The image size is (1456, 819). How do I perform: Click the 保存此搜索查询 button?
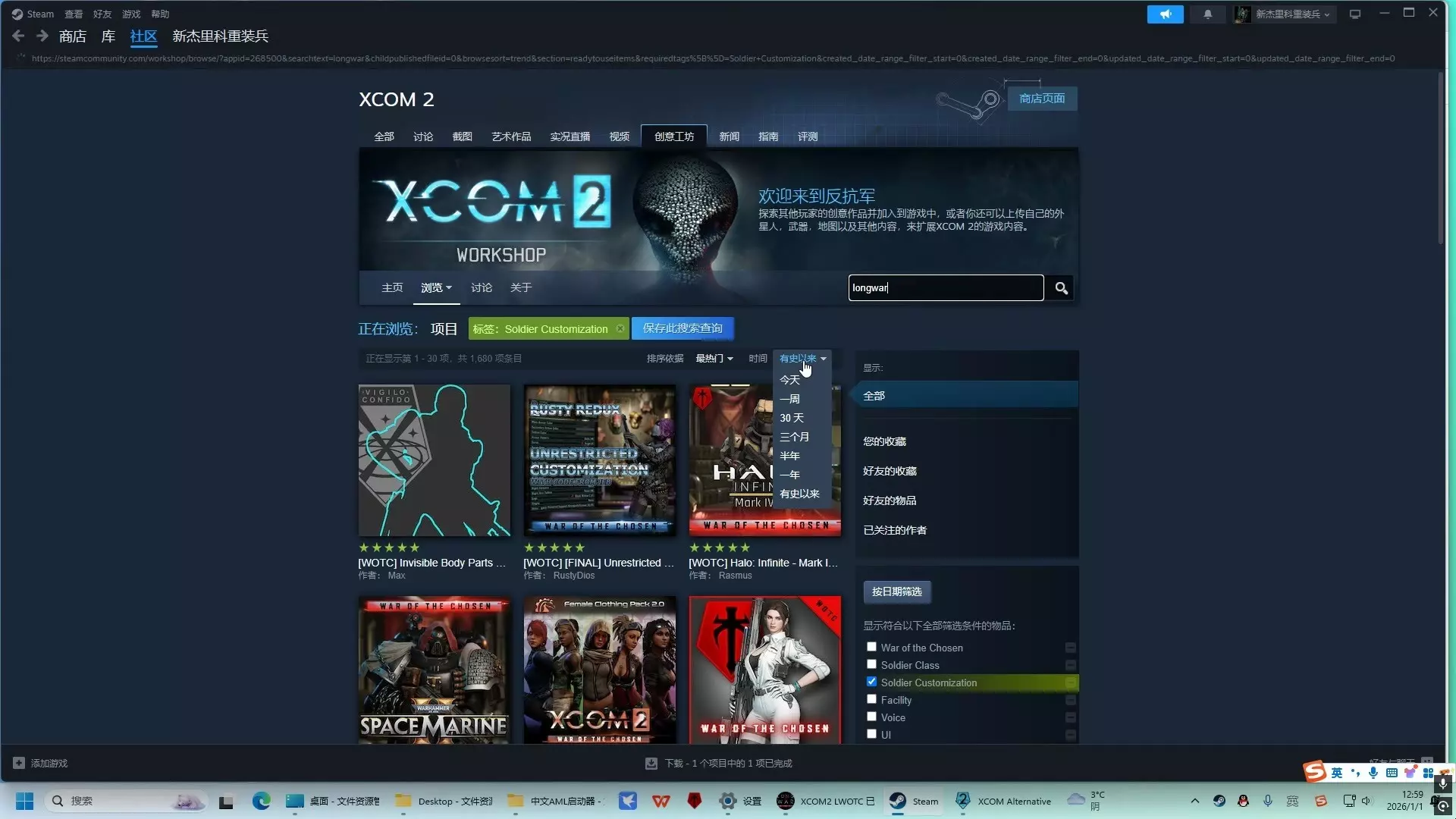click(x=682, y=328)
